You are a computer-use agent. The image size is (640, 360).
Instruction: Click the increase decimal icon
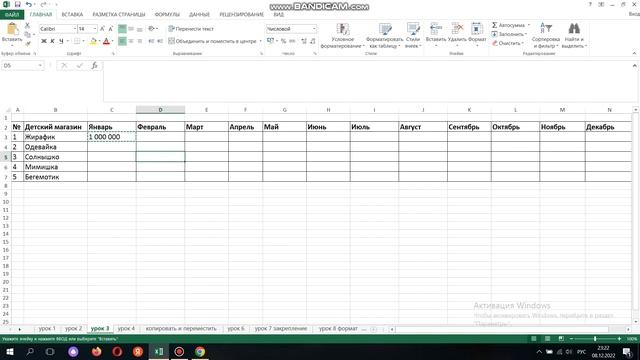(x=304, y=41)
